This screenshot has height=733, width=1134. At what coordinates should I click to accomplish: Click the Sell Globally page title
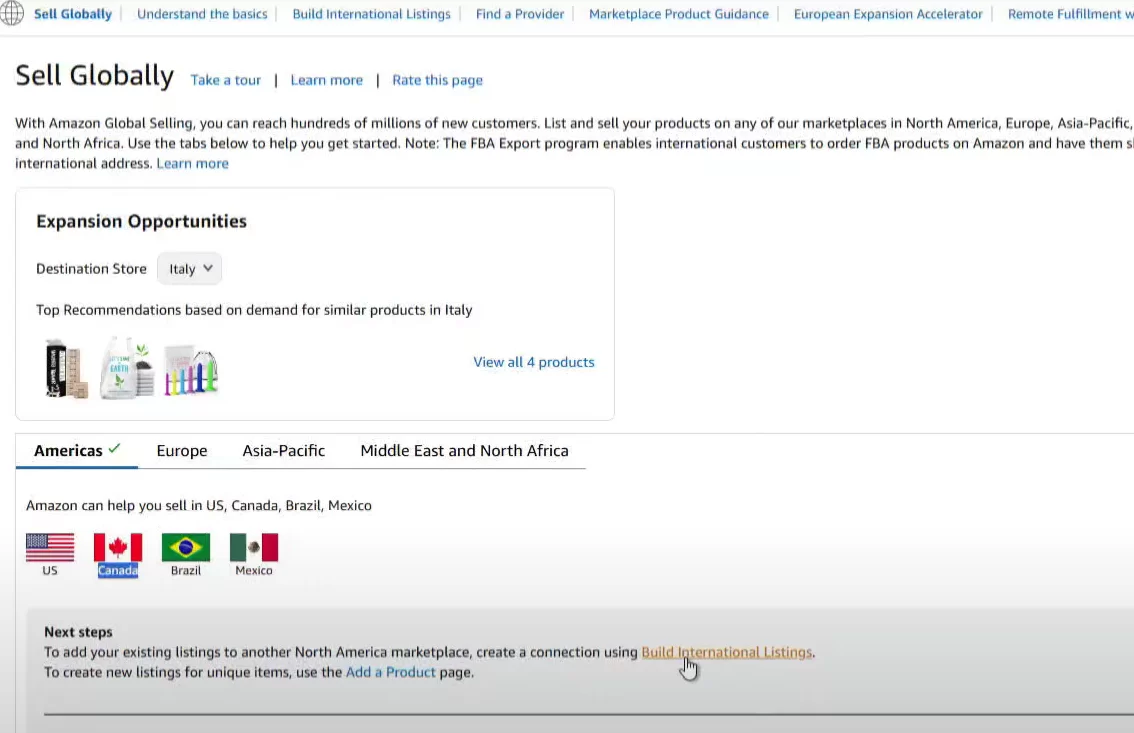(95, 76)
